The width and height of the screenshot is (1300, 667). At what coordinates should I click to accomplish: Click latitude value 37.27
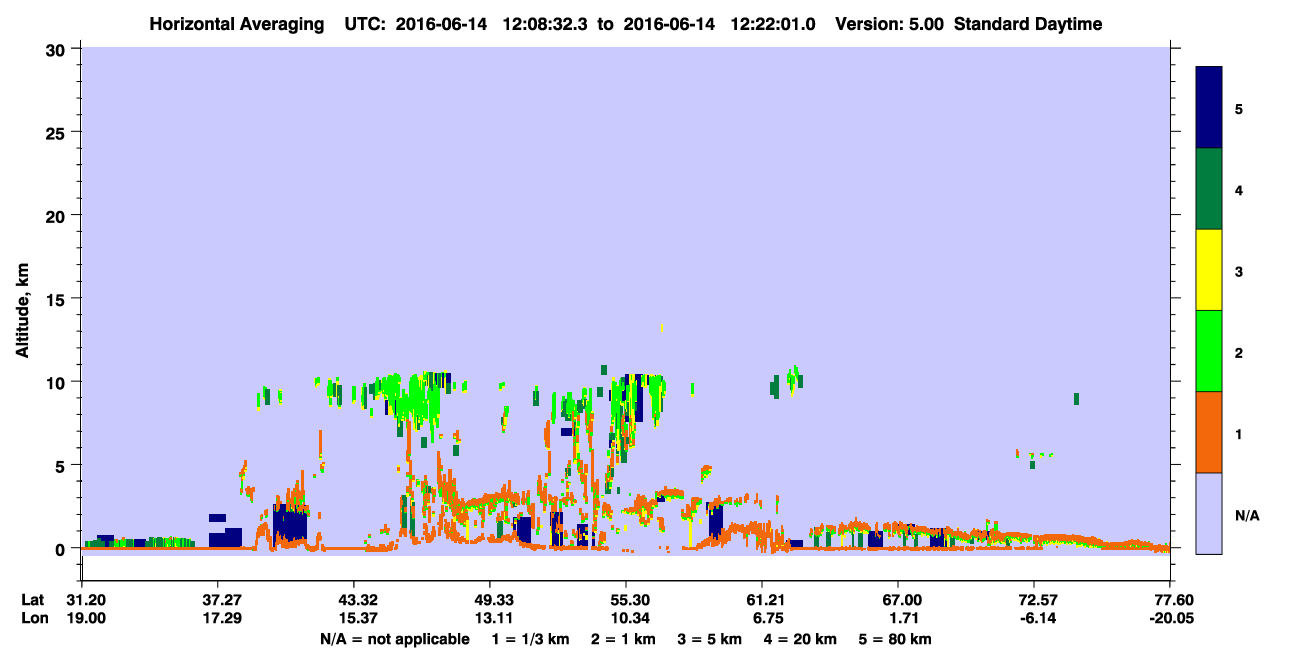218,600
